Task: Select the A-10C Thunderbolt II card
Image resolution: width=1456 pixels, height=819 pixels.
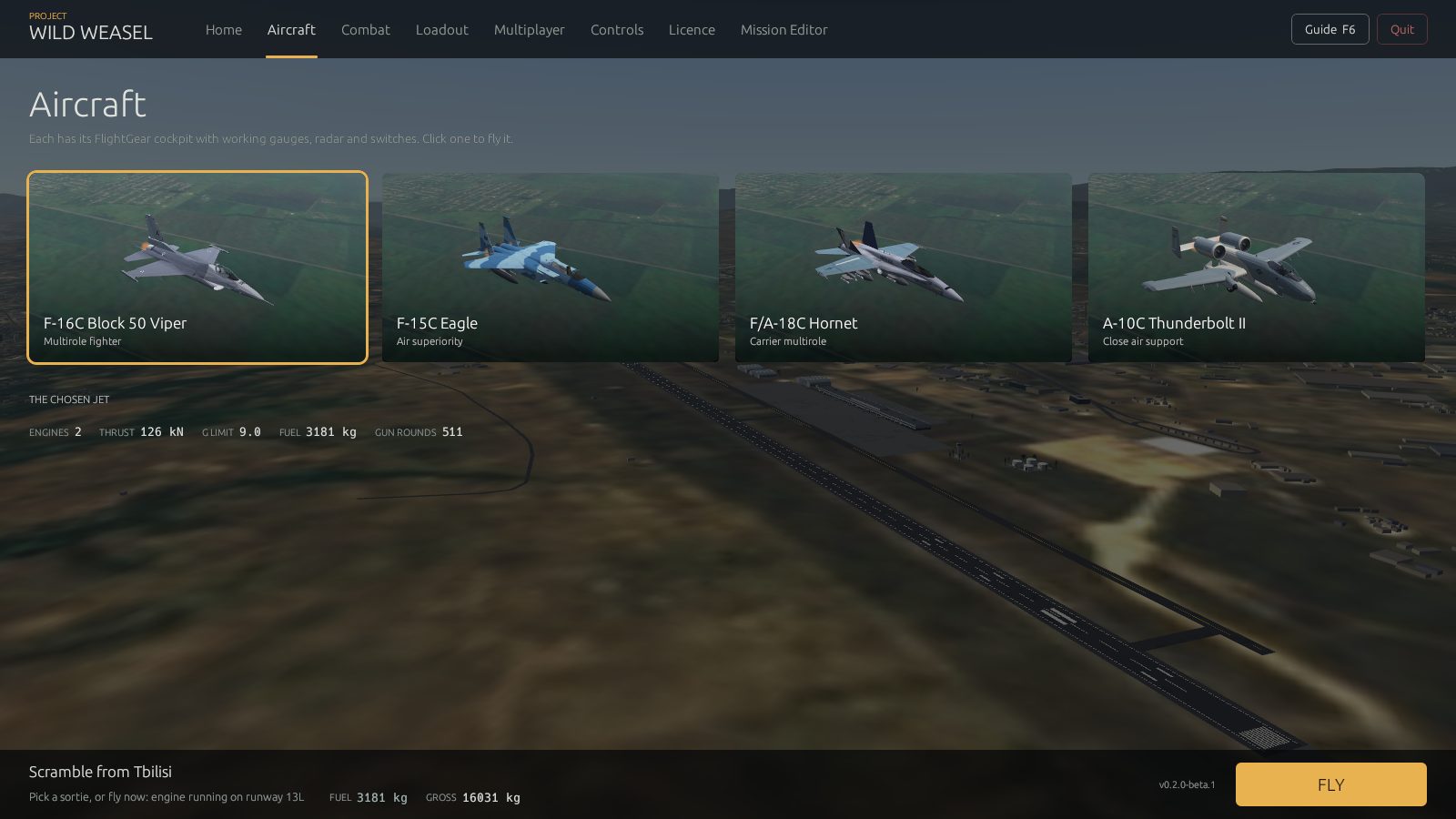Action: [x=1257, y=268]
